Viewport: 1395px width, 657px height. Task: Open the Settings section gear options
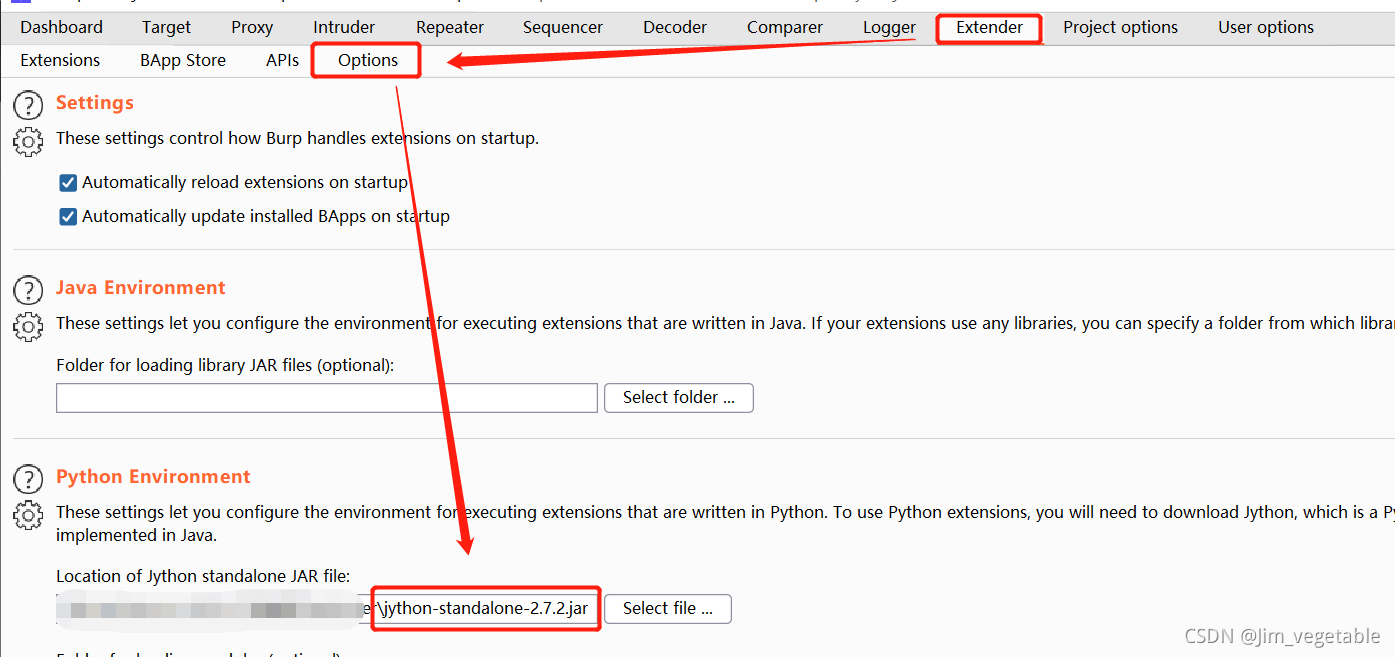coord(28,141)
